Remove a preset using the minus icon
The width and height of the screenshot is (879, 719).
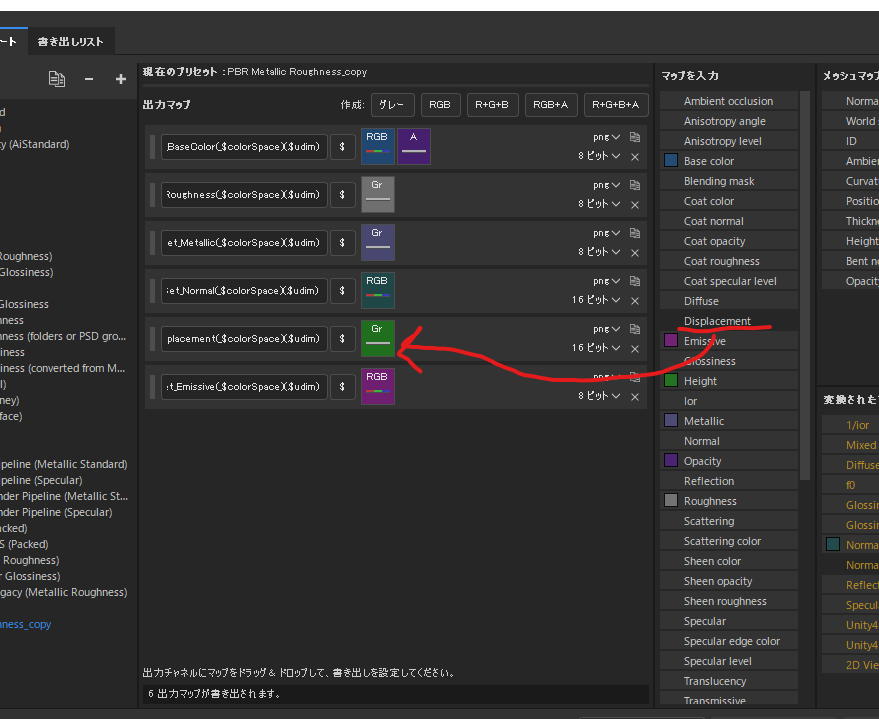(88, 78)
